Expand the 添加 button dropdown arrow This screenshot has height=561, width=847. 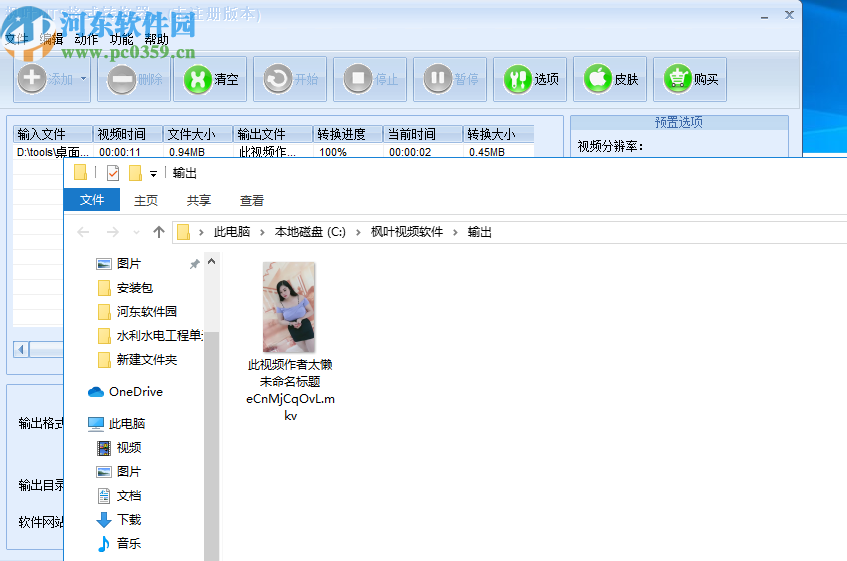pos(83,79)
